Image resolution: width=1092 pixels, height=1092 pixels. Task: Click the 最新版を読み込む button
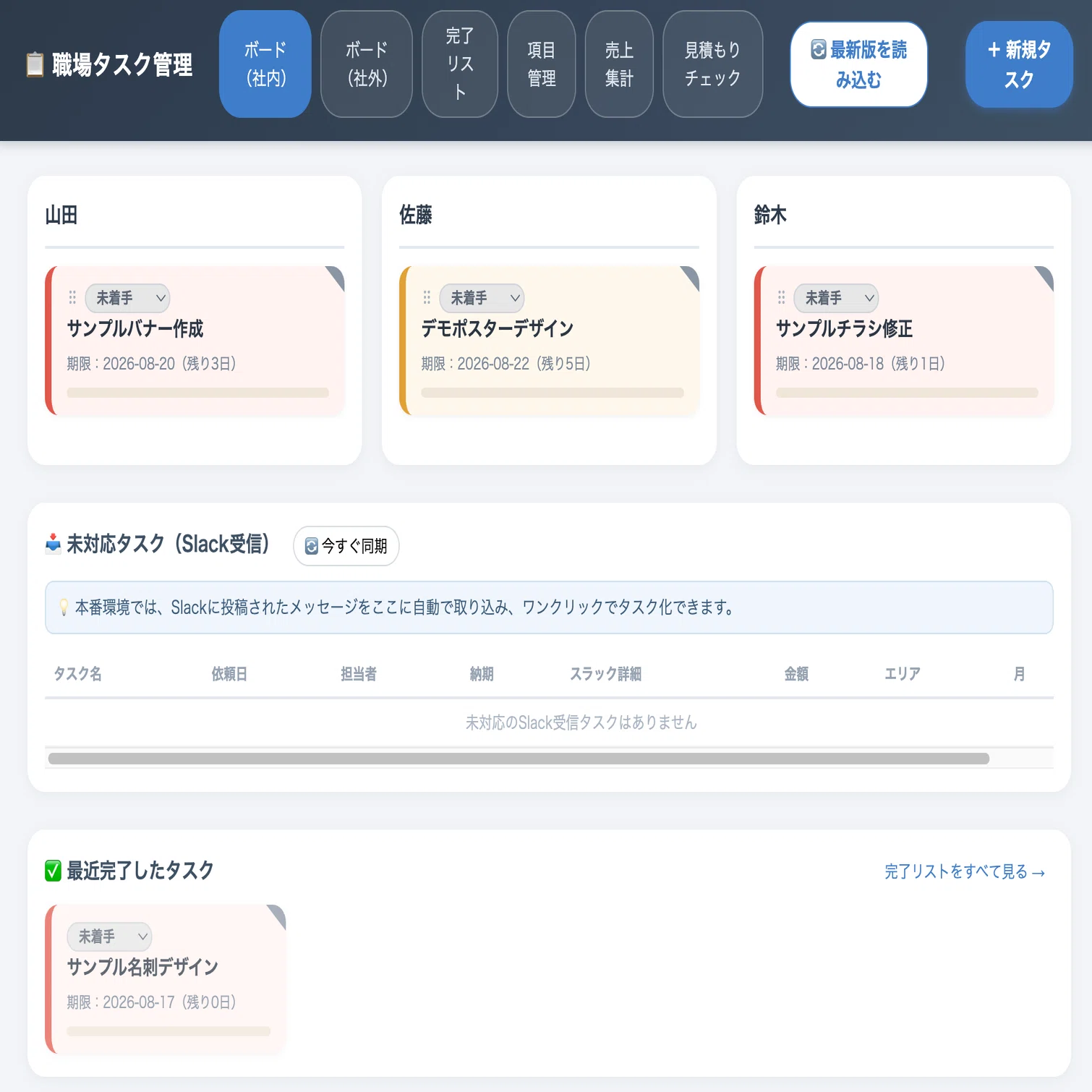pos(859,64)
